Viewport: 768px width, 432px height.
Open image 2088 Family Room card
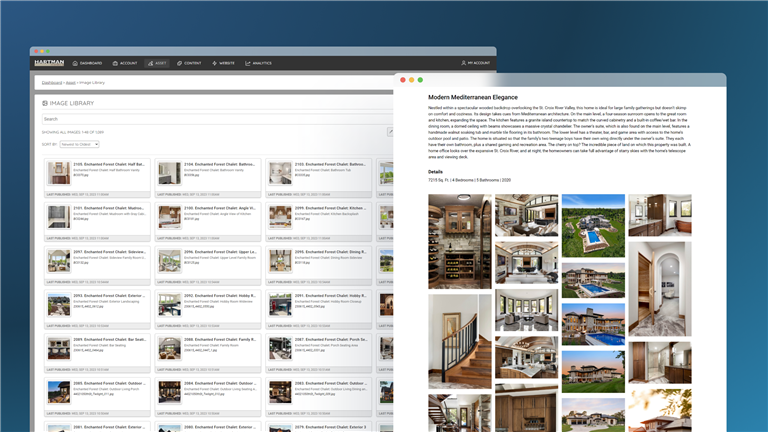tap(169, 348)
